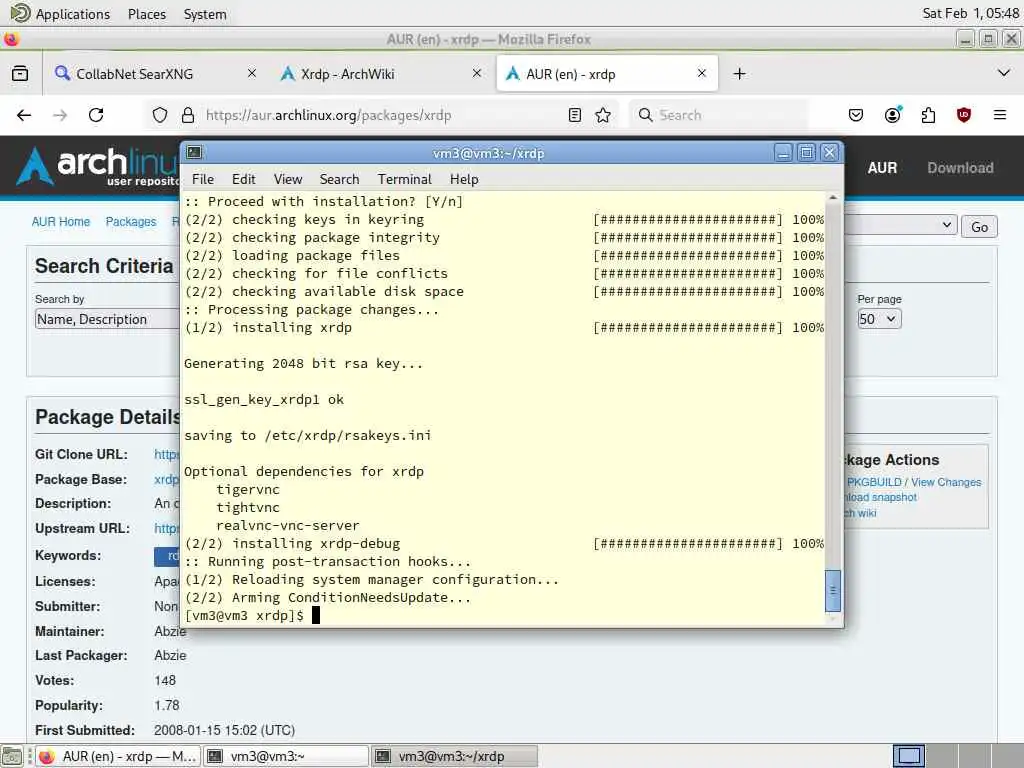Close the Xrdp - ArchWiki tab
The image size is (1024, 768).
click(x=477, y=74)
